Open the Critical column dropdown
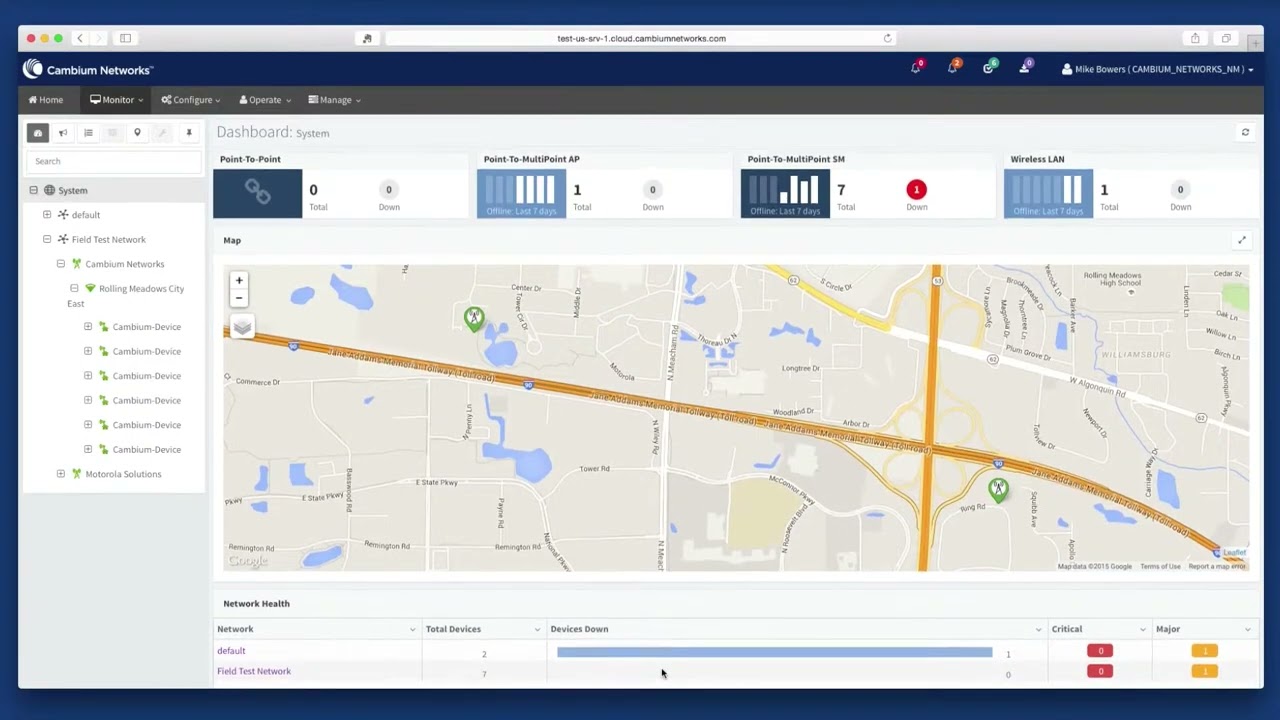 coord(1143,629)
